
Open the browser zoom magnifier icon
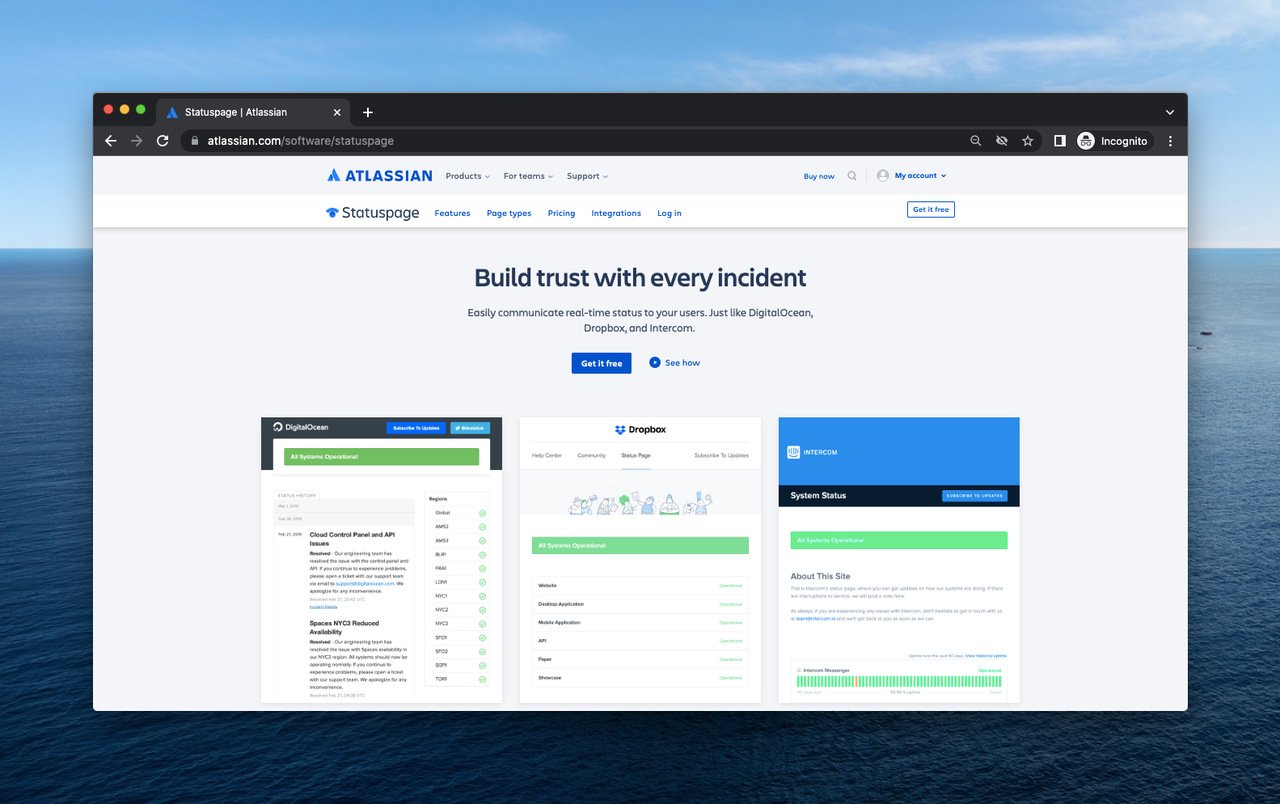tap(975, 141)
